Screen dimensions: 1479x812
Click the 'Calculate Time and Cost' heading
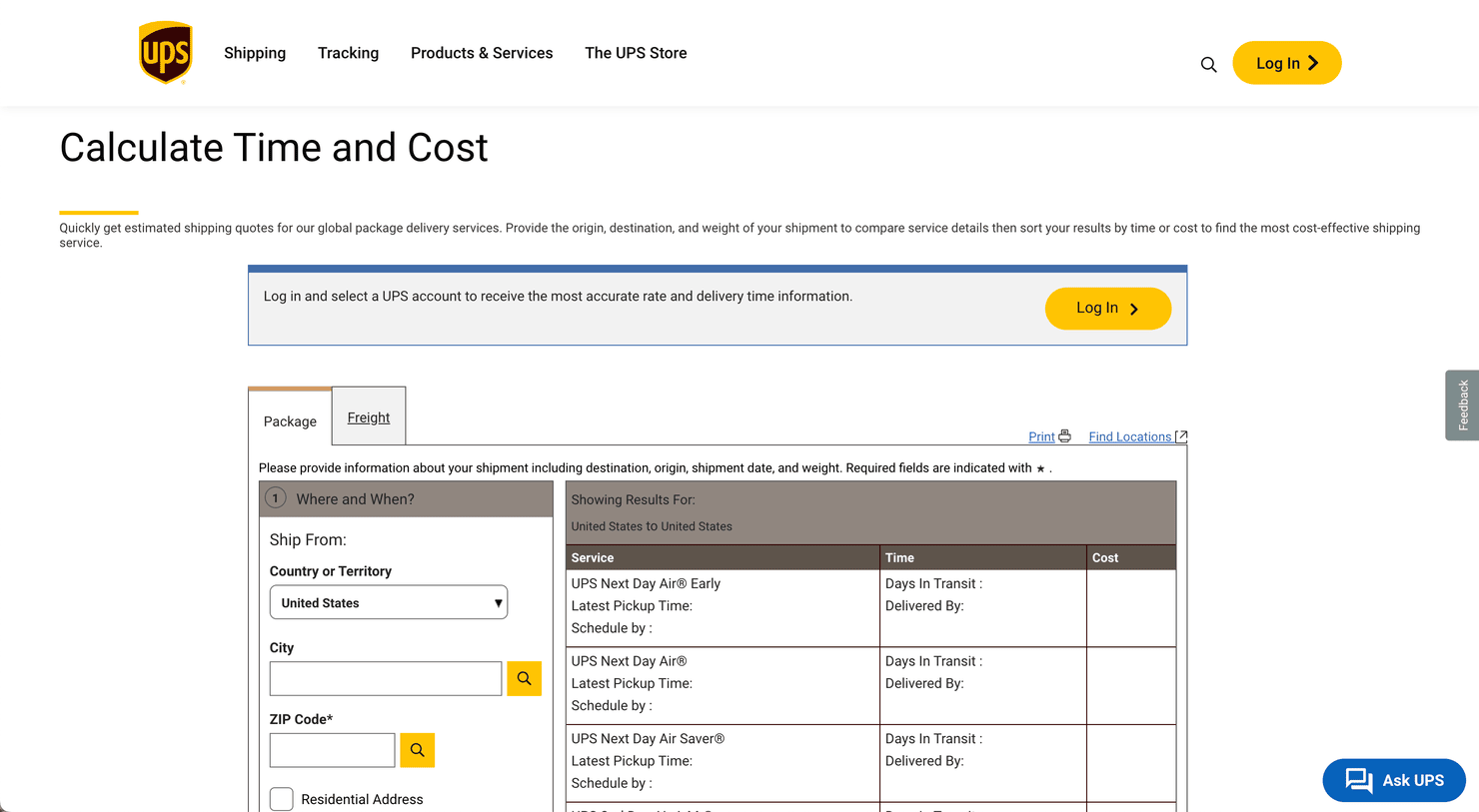coord(274,148)
